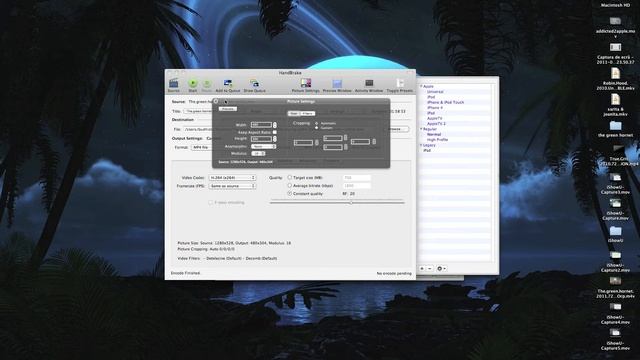Image resolution: width=640 pixels, height=360 pixels.
Task: Toggle the 2-pass encoding checkbox
Action: (x=211, y=202)
